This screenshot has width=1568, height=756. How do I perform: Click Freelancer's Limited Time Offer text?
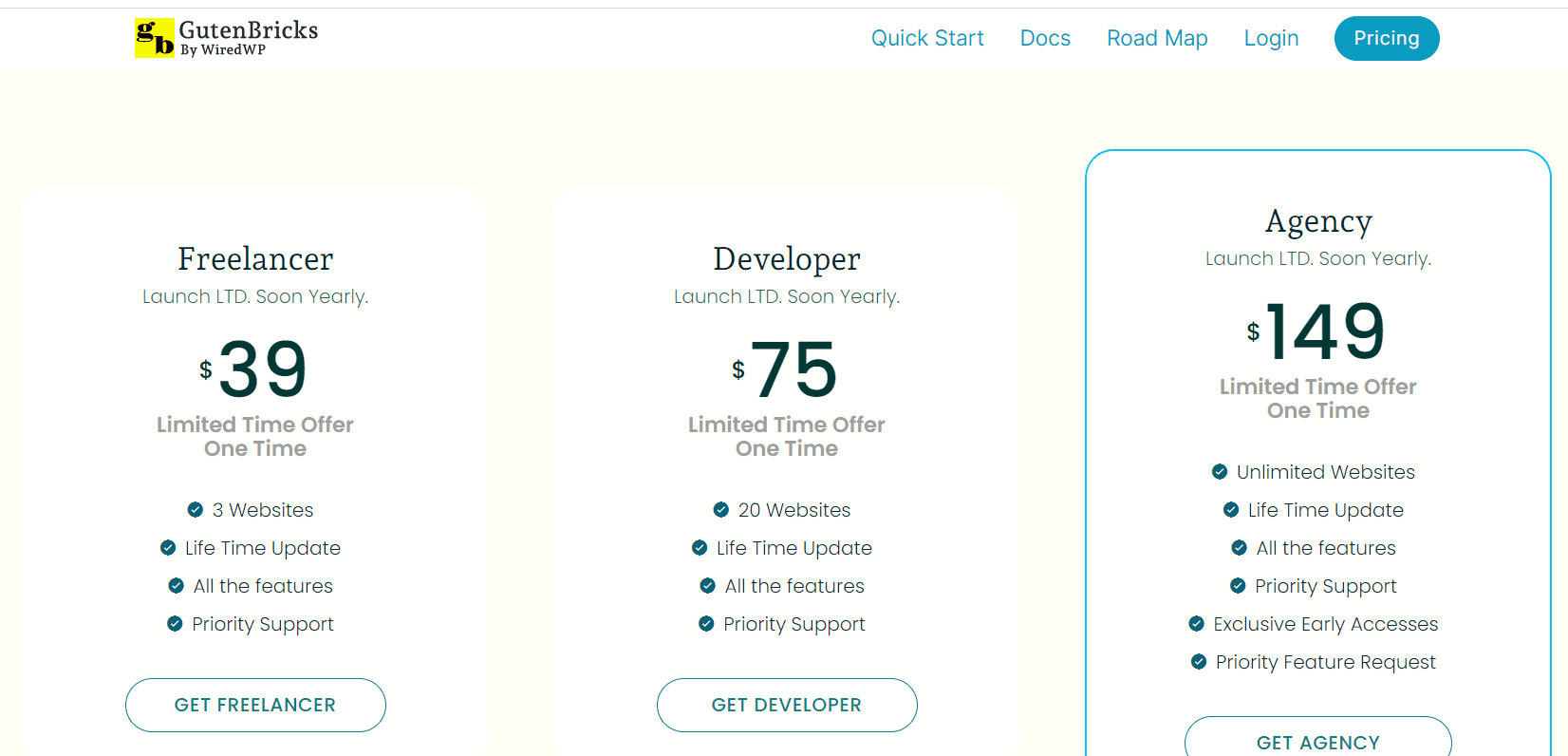[255, 425]
